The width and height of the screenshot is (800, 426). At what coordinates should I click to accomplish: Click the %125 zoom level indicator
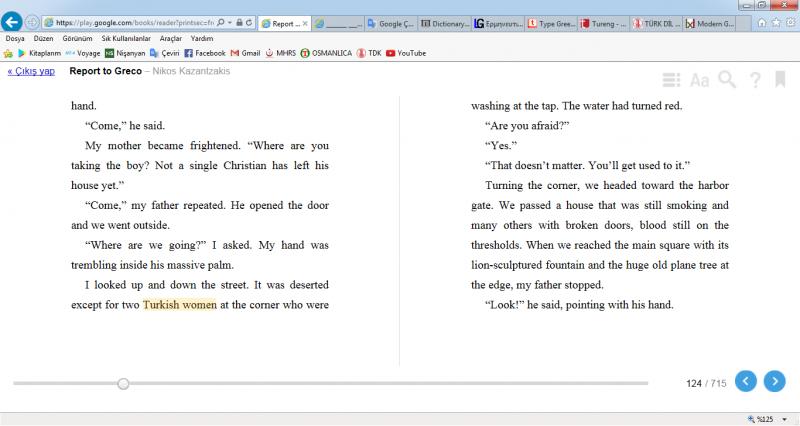click(x=760, y=419)
